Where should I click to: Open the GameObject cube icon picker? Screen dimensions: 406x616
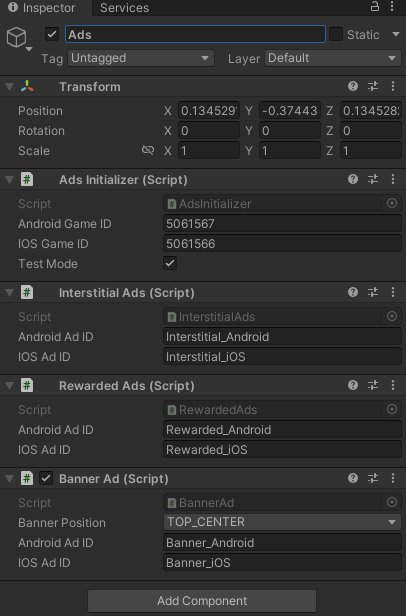pos(18,38)
